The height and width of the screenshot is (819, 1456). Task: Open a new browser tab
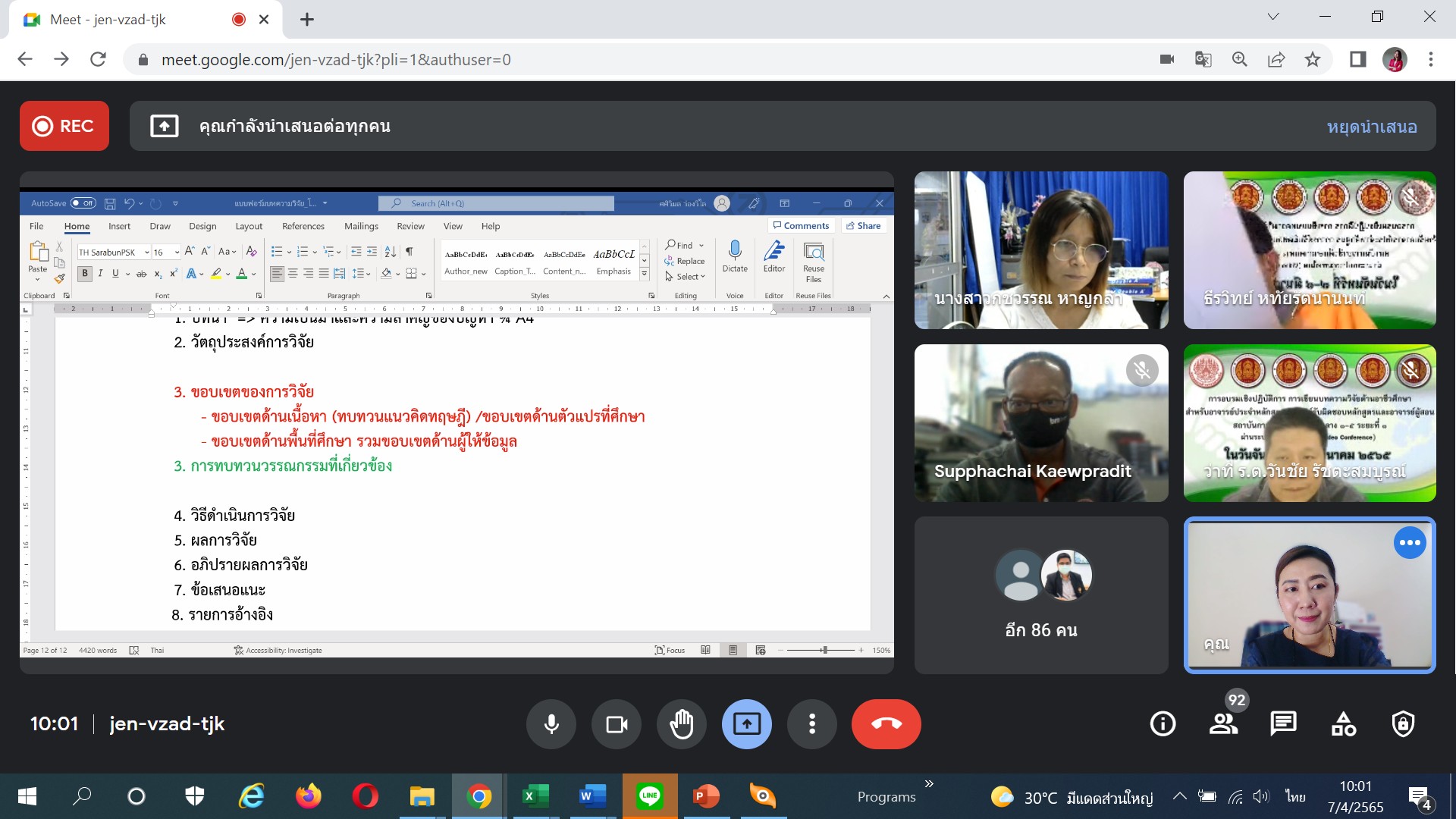coord(307,20)
